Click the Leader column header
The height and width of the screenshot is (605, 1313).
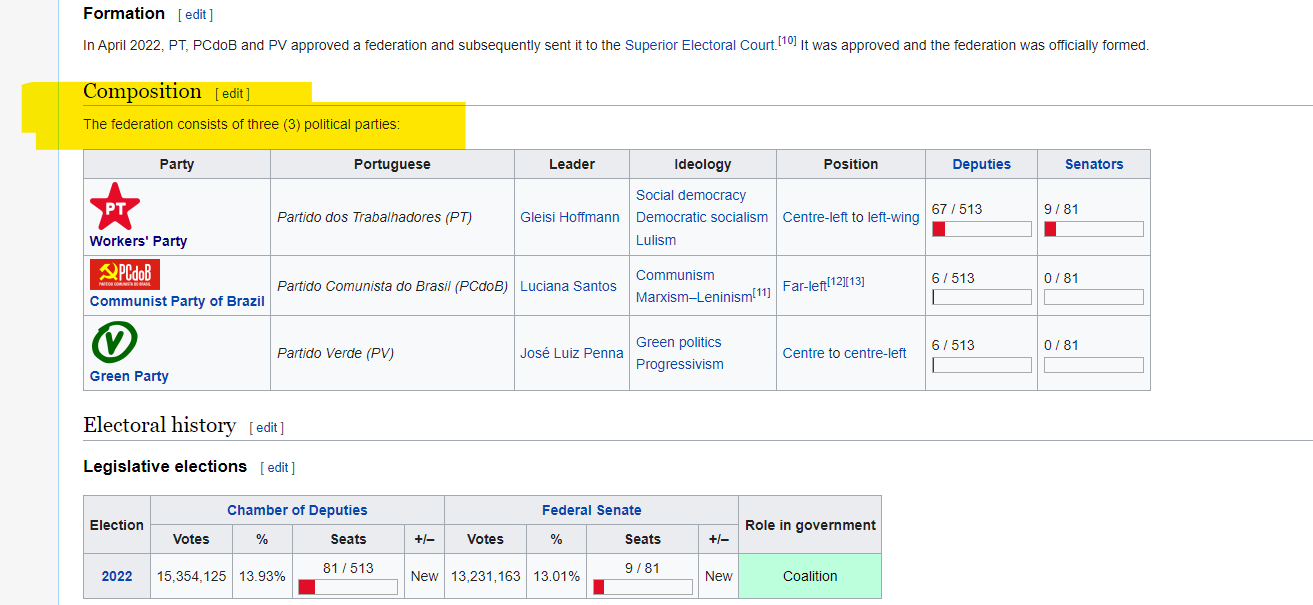[572, 164]
